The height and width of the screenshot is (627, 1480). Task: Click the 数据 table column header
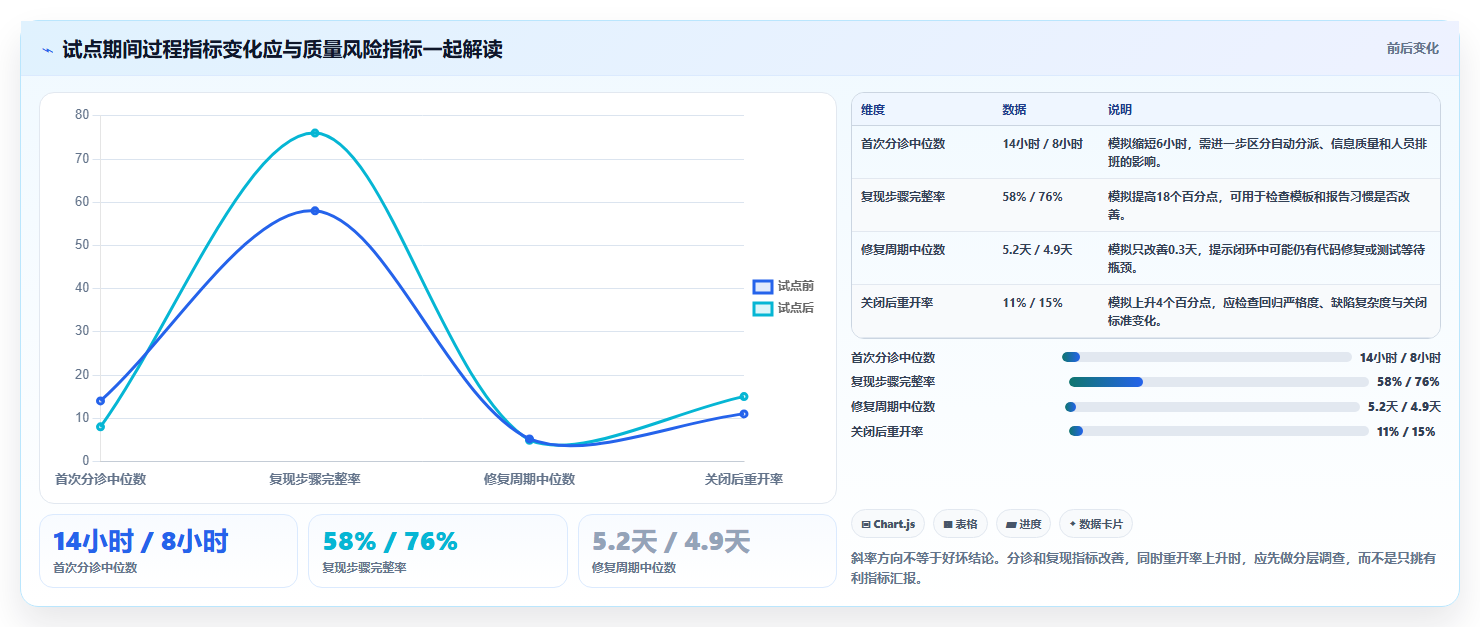point(1014,110)
